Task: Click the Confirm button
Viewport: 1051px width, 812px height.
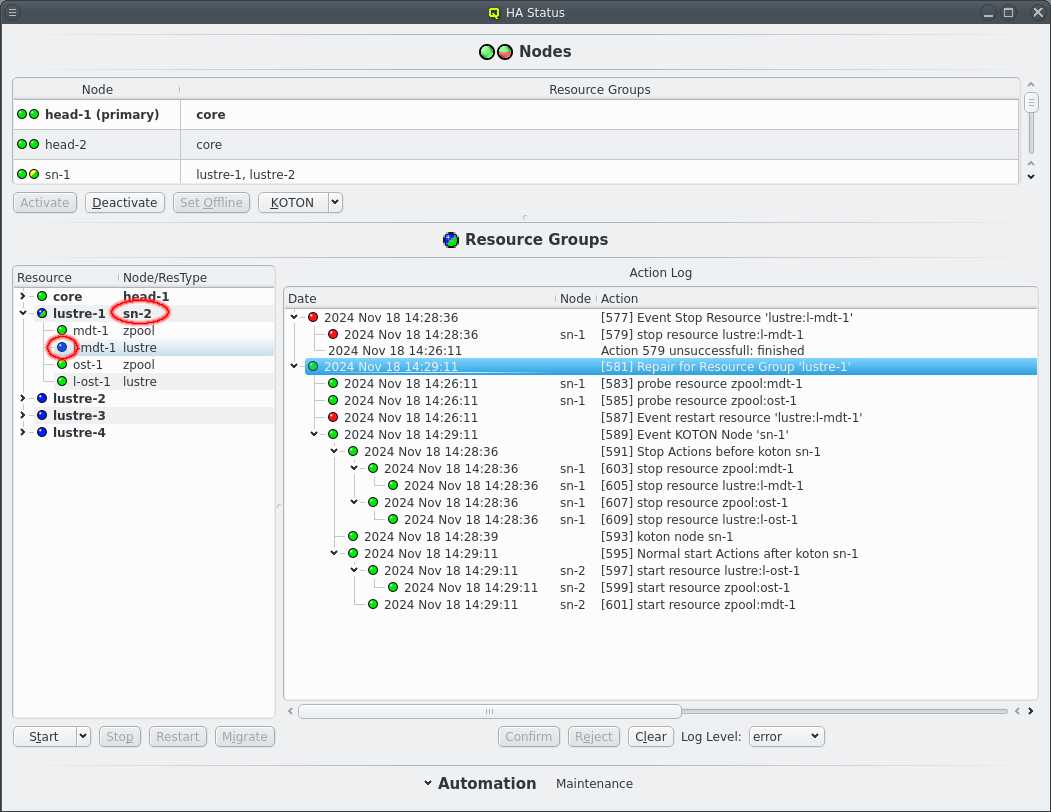Action: pyautogui.click(x=529, y=736)
